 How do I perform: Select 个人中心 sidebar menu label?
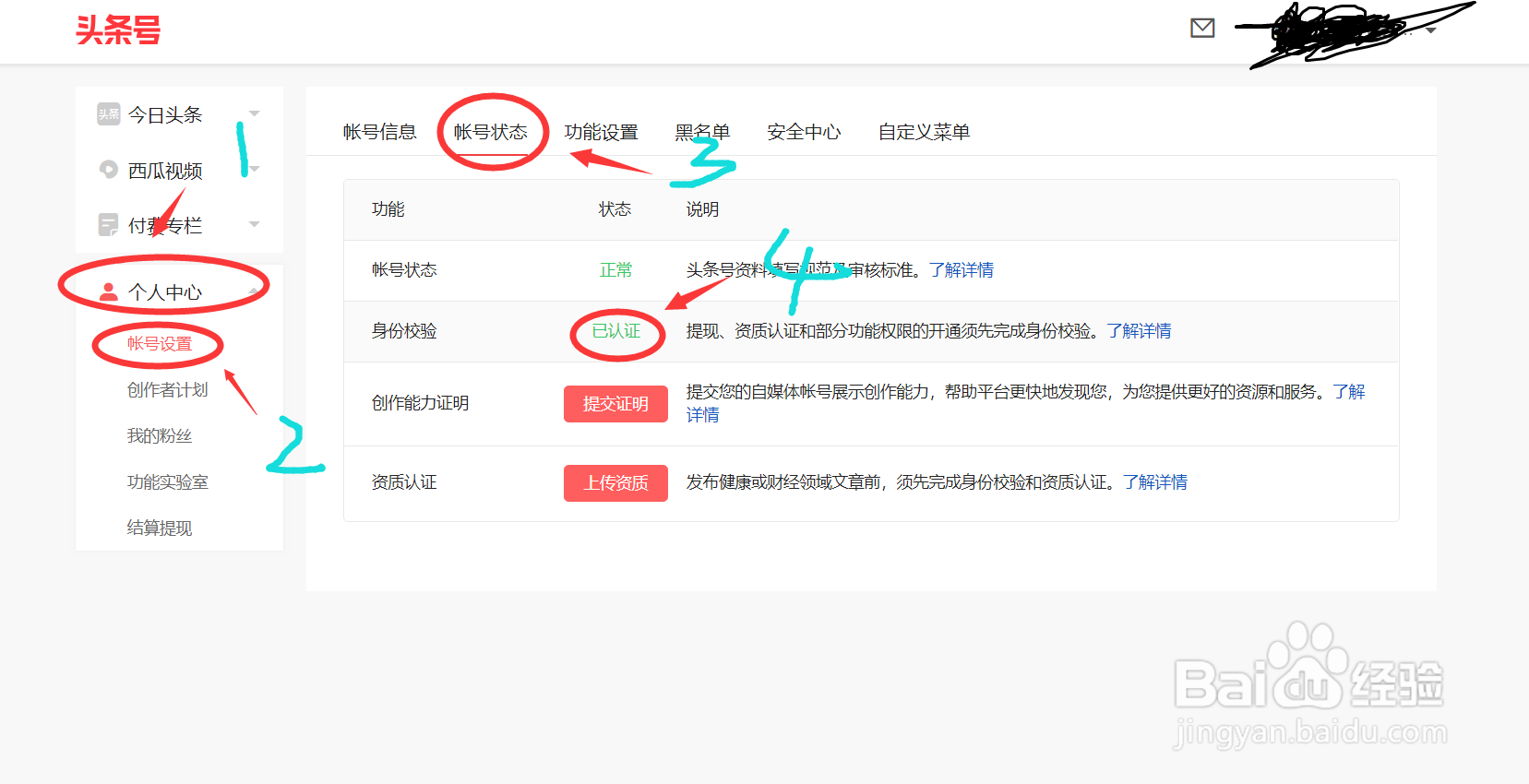pos(165,292)
